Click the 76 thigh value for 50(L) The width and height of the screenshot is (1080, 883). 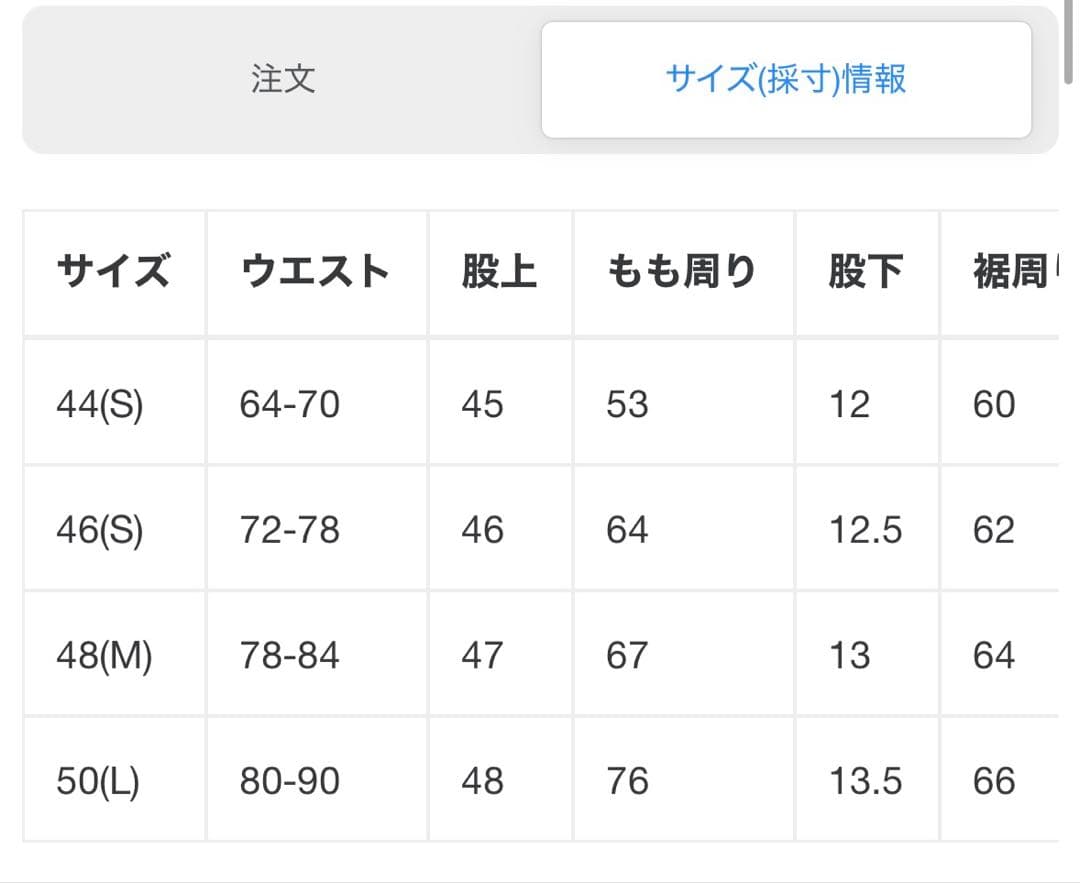coord(627,782)
